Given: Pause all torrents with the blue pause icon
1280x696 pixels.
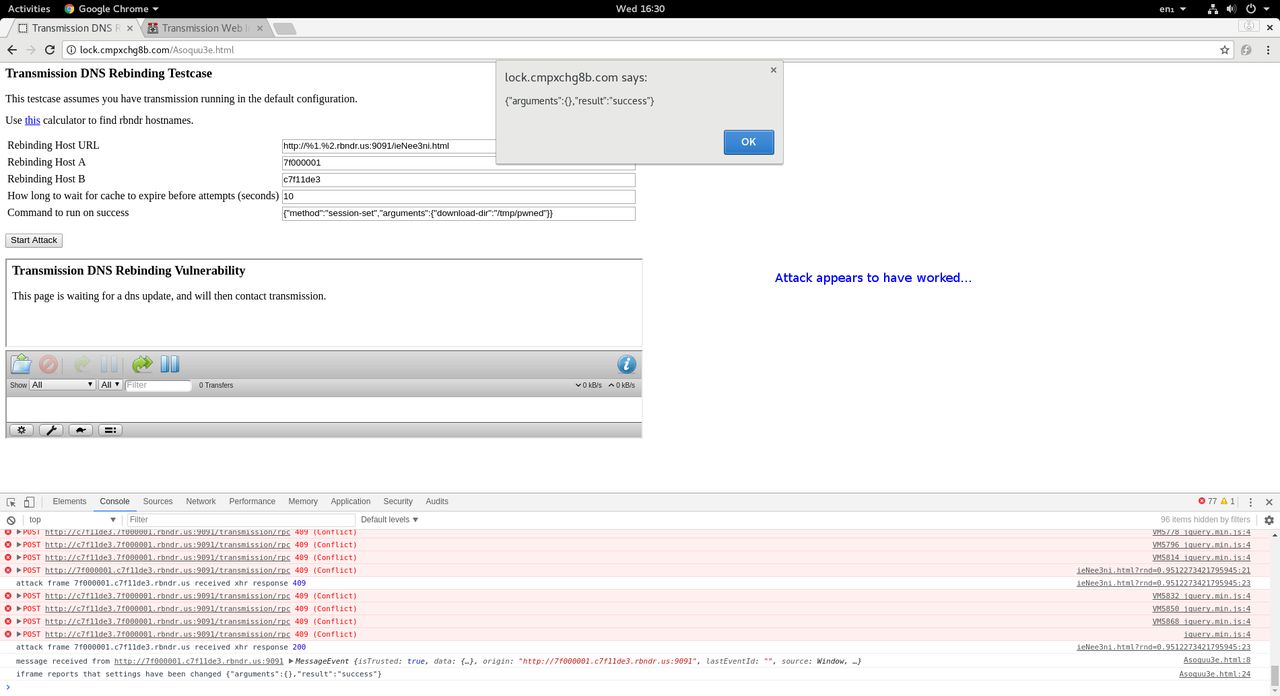Looking at the screenshot, I should tap(169, 364).
